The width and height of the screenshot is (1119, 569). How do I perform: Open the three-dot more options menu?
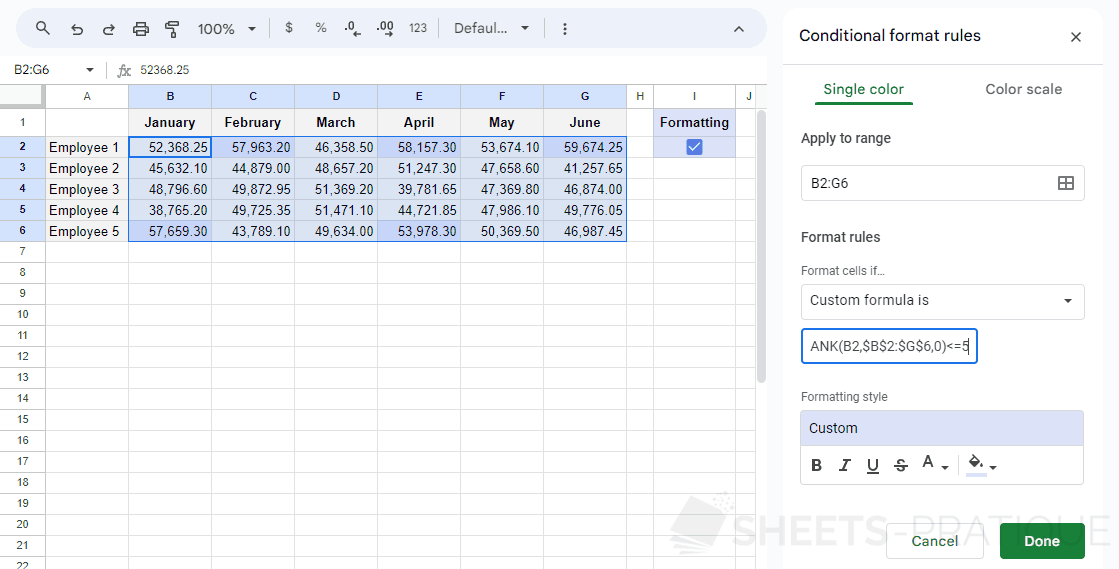tap(564, 29)
